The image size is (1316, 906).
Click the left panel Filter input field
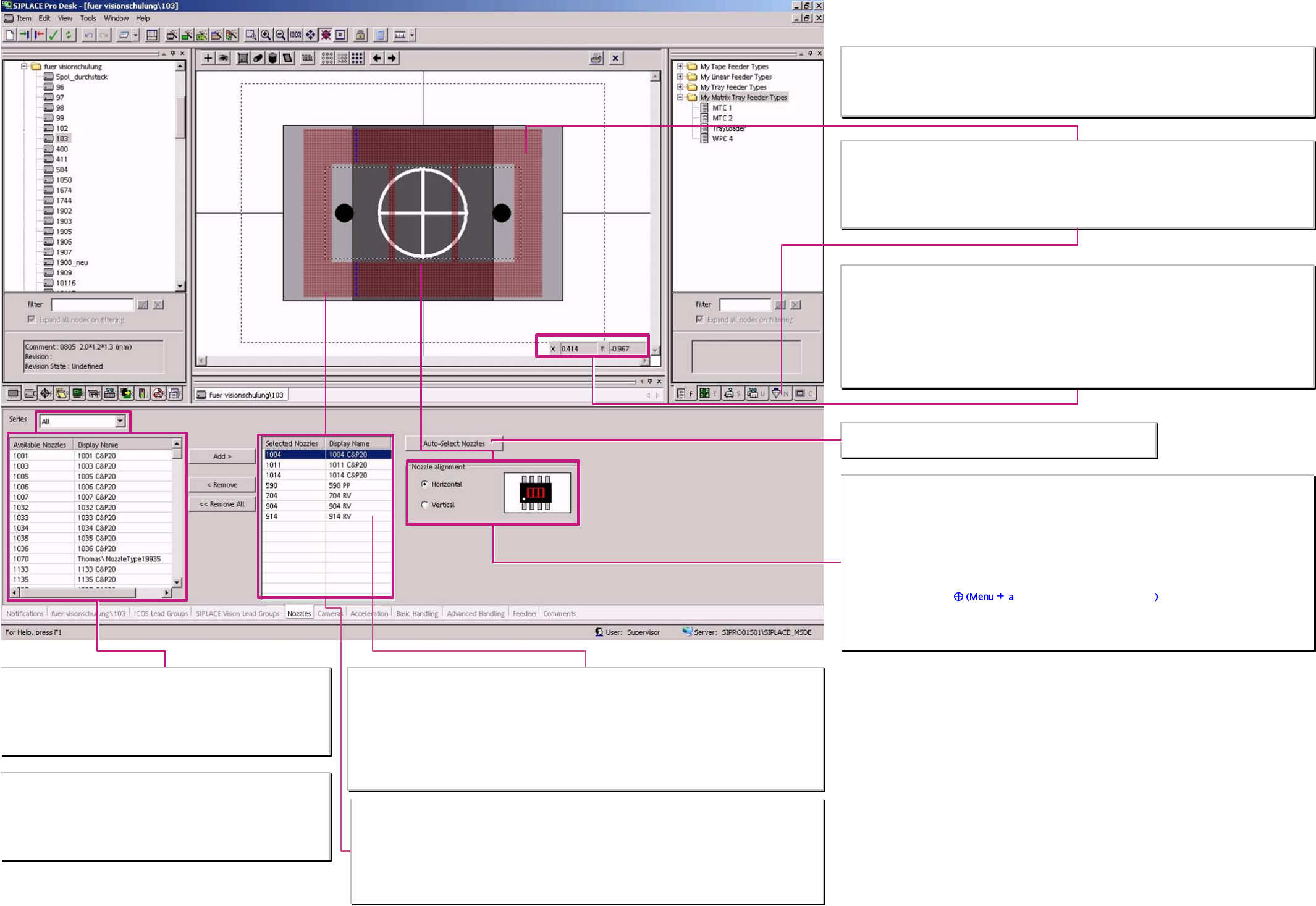coord(93,304)
